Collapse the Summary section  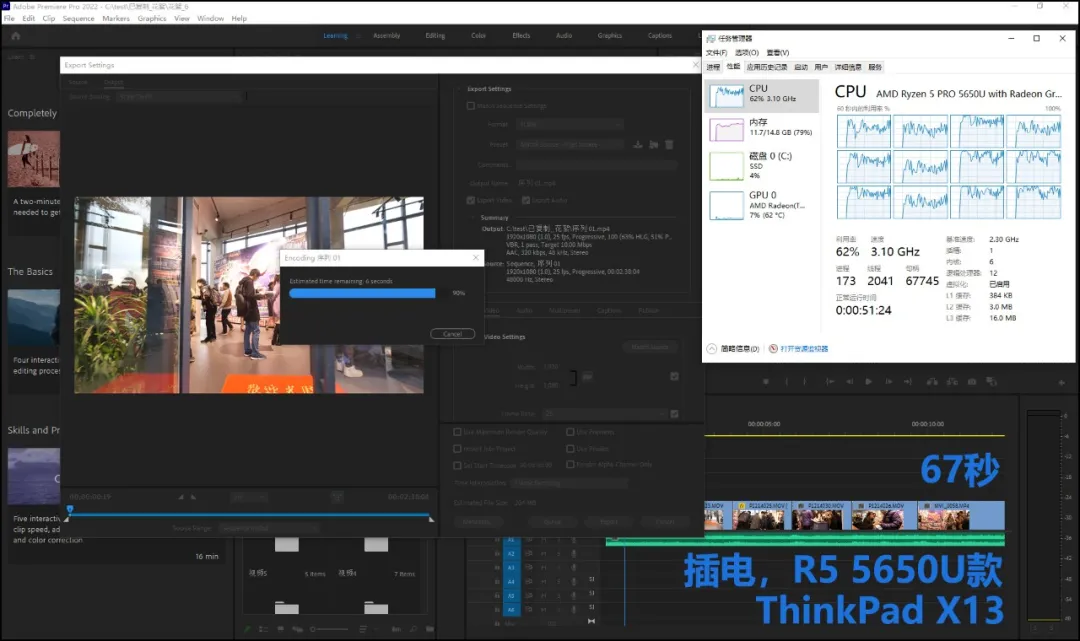473,218
